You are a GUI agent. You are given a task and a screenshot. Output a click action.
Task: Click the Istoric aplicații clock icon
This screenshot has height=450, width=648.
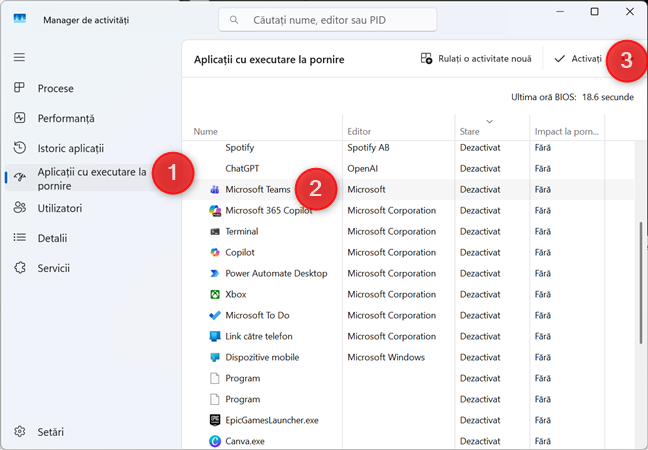pyautogui.click(x=19, y=148)
